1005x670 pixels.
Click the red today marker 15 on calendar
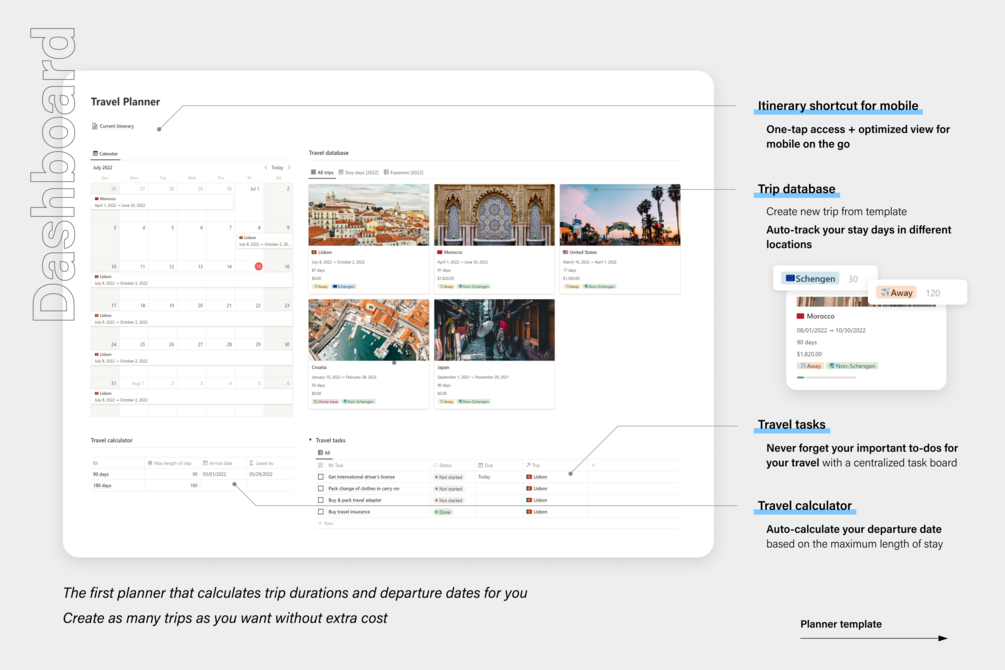pos(258,266)
